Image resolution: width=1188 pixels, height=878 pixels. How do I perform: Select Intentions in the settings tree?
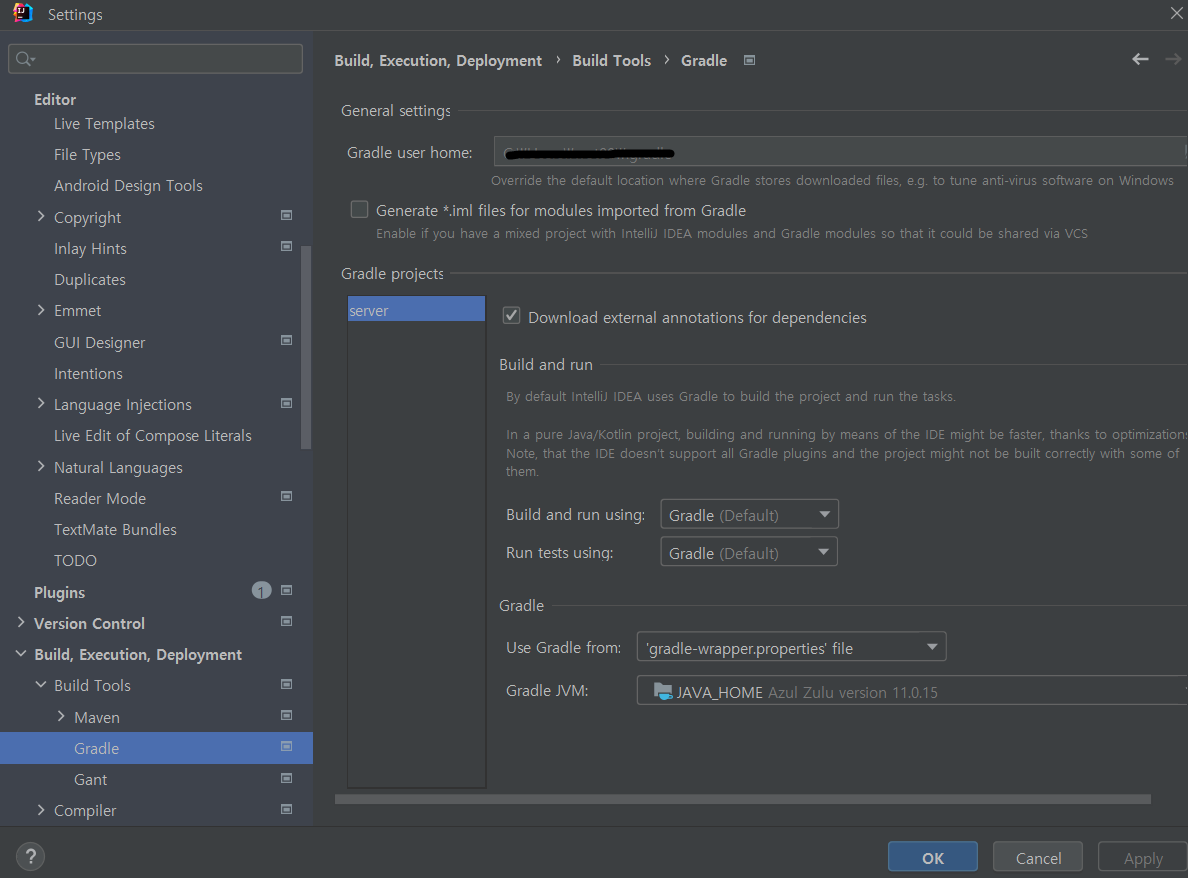pos(88,373)
